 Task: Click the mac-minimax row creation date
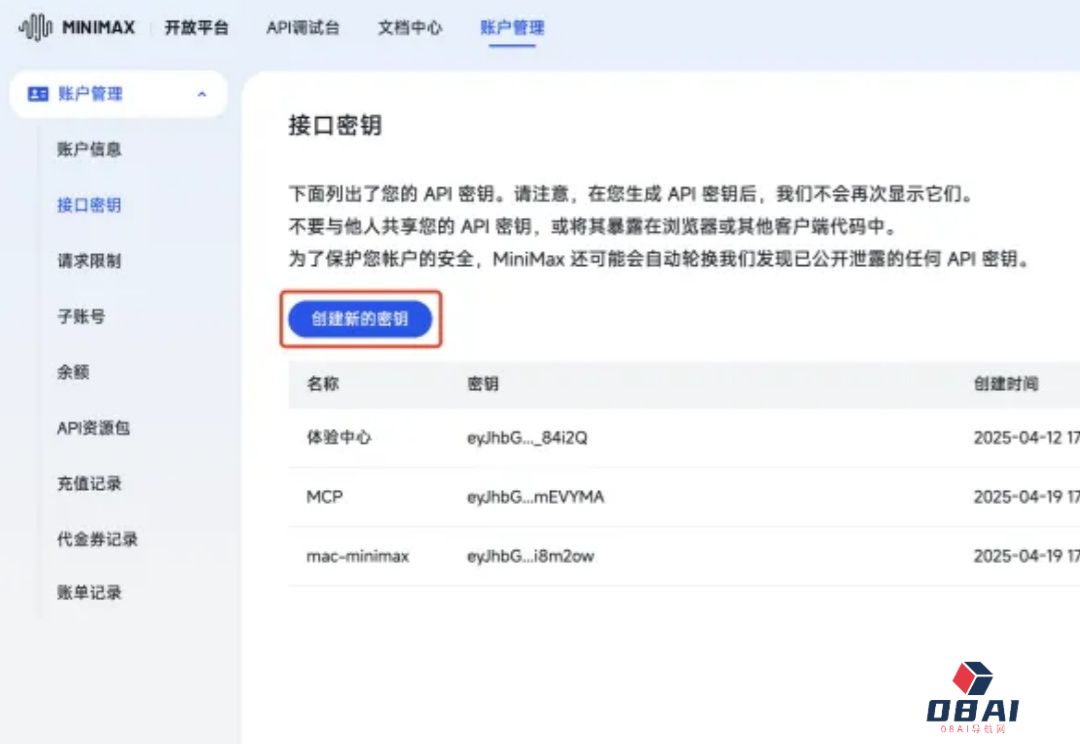pos(1026,556)
